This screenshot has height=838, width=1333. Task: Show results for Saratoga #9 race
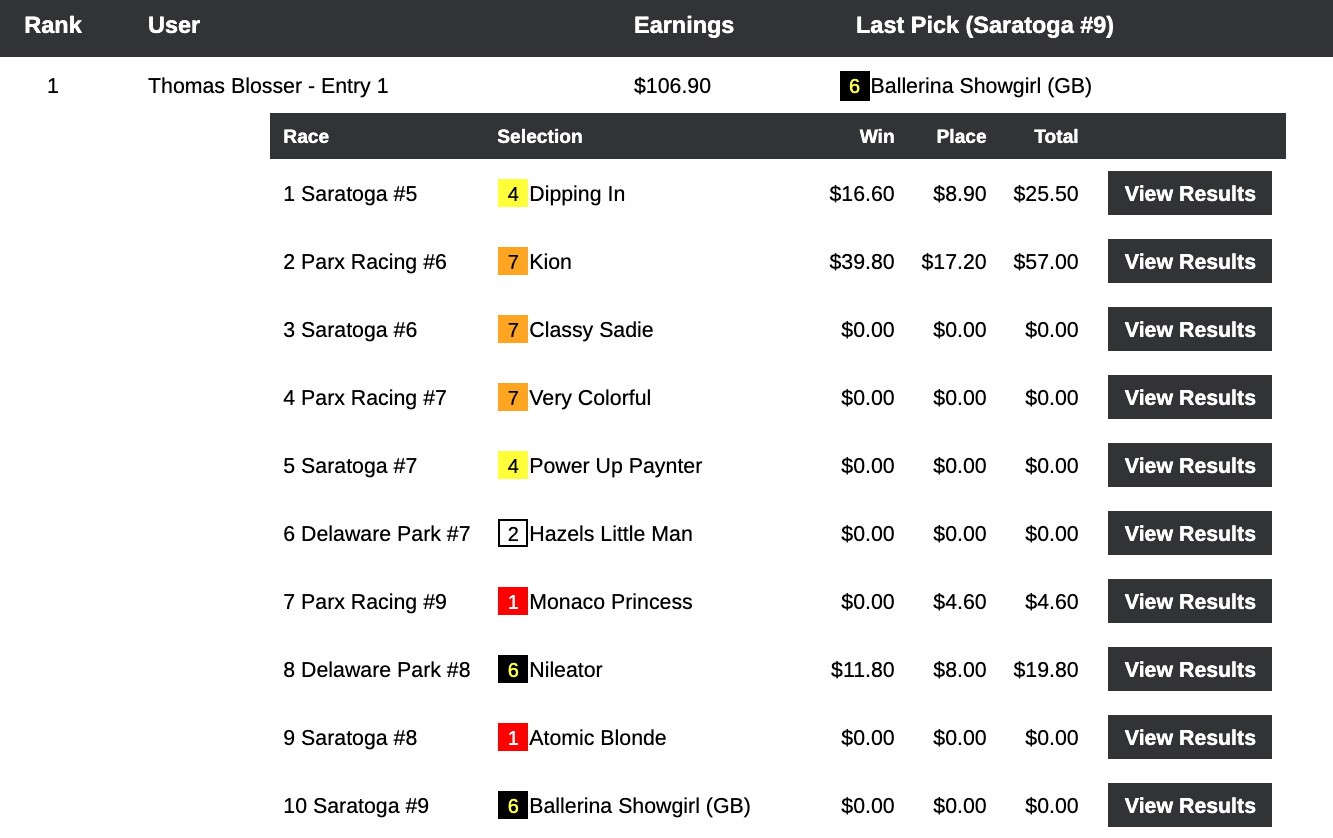1189,806
